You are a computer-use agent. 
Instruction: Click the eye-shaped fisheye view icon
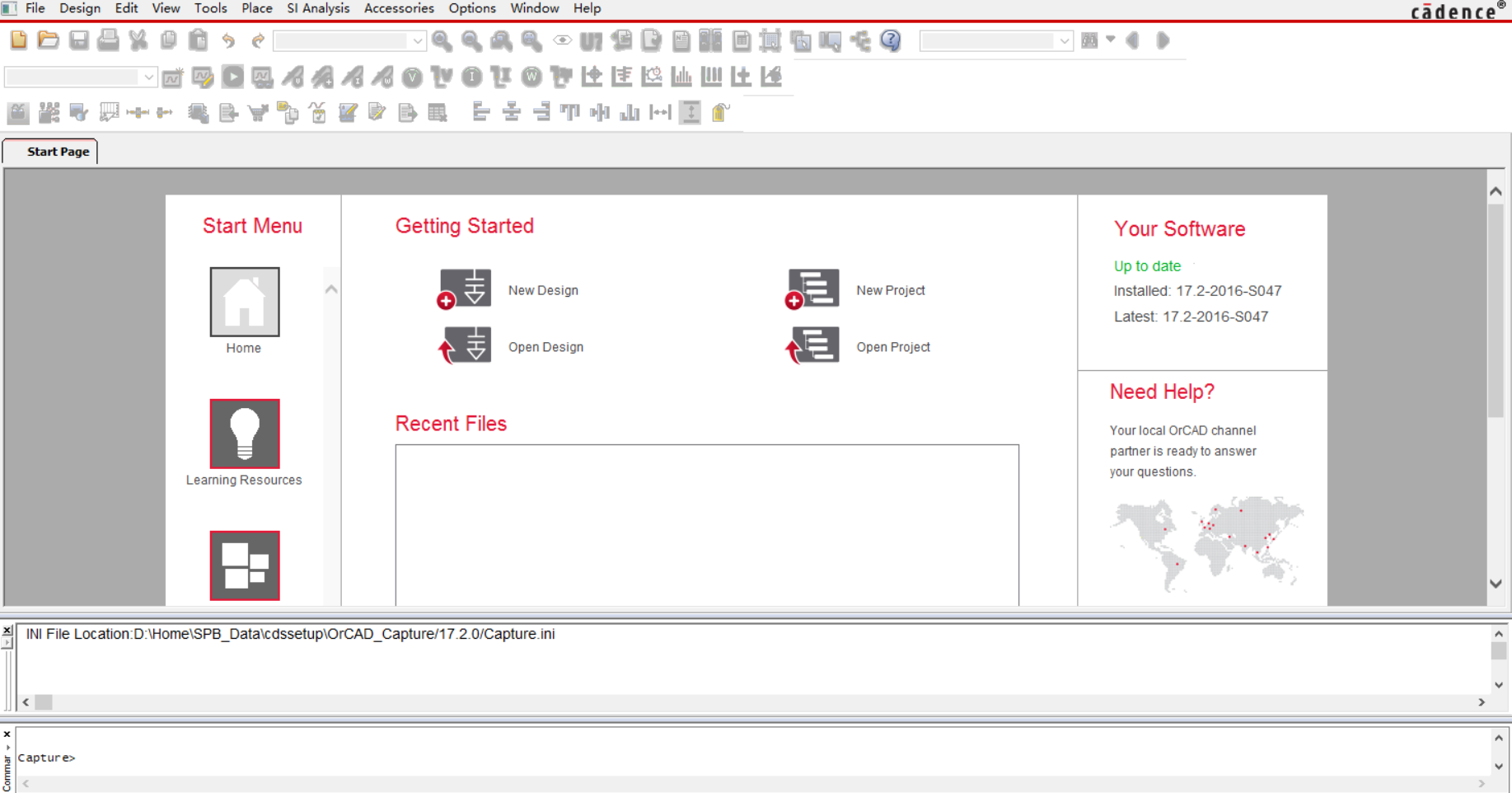562,40
